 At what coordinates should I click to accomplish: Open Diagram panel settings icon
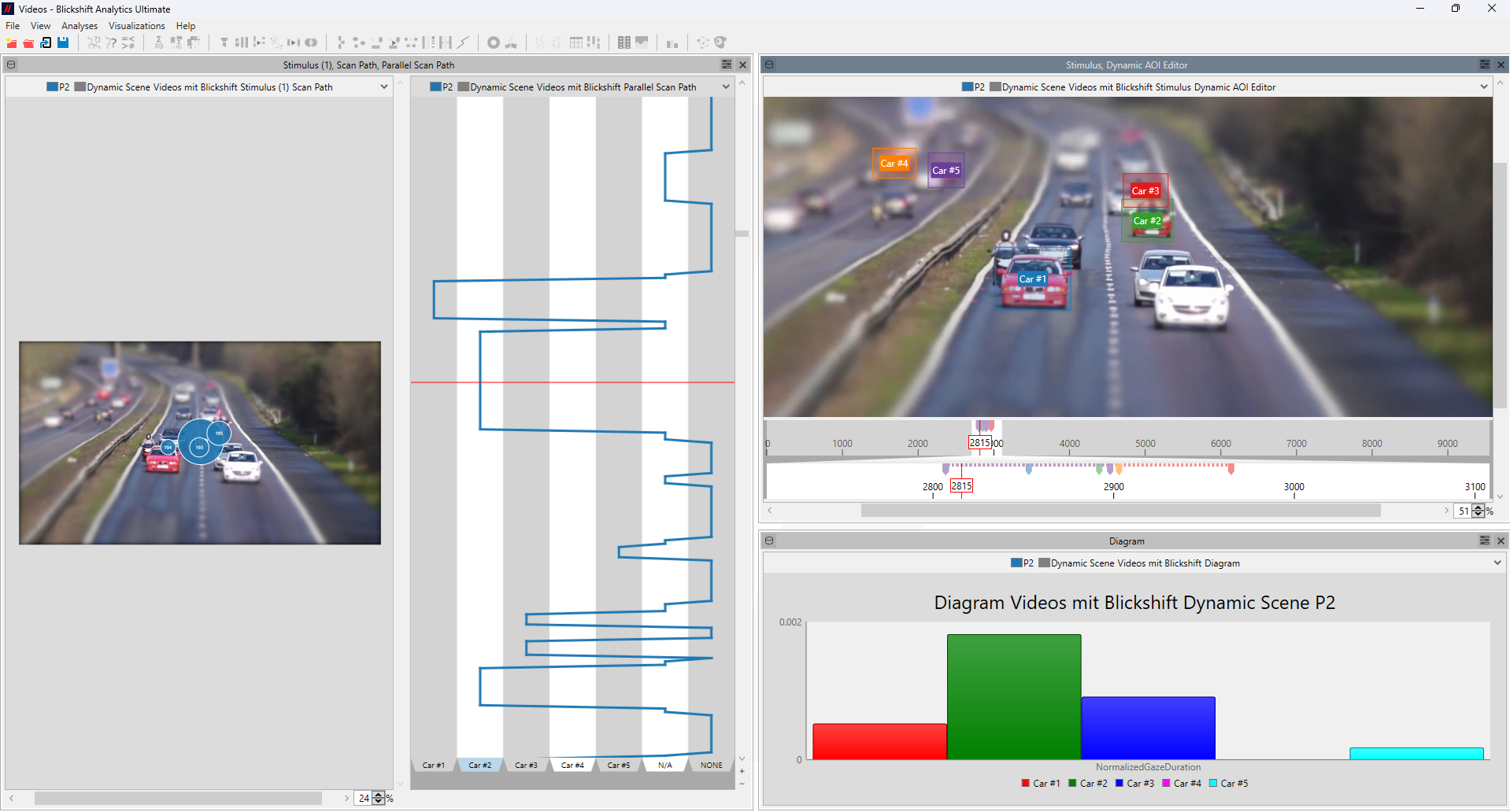coord(1484,541)
